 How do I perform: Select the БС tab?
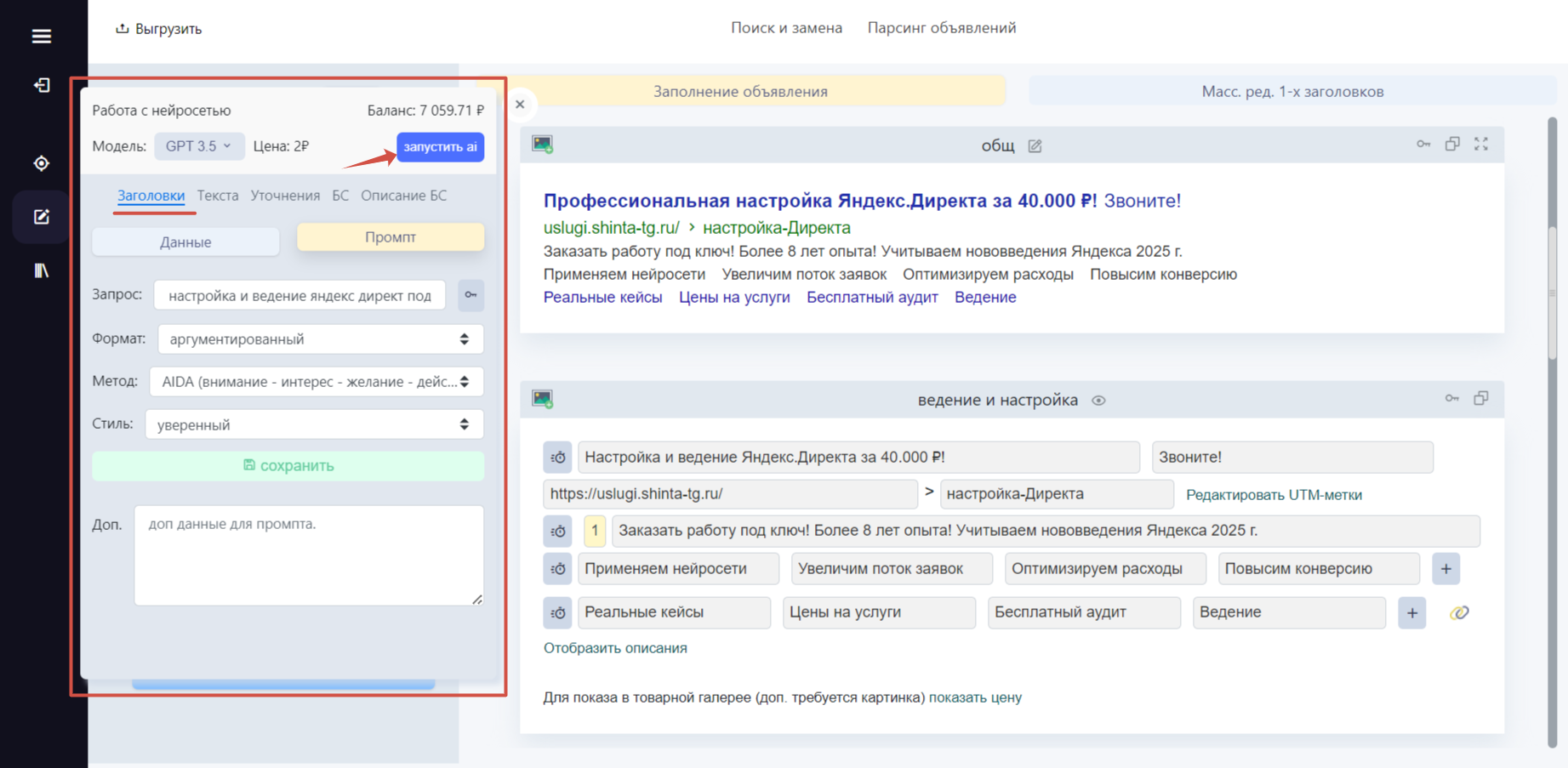point(340,196)
